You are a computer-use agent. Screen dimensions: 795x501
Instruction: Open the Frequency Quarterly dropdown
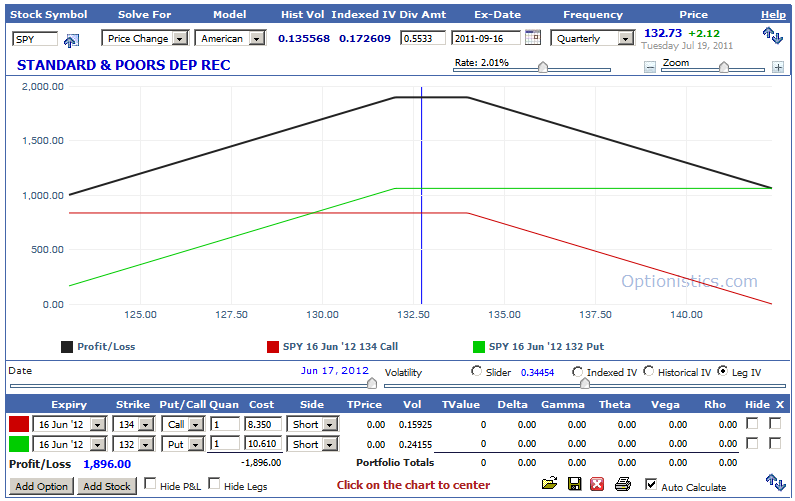click(x=592, y=39)
